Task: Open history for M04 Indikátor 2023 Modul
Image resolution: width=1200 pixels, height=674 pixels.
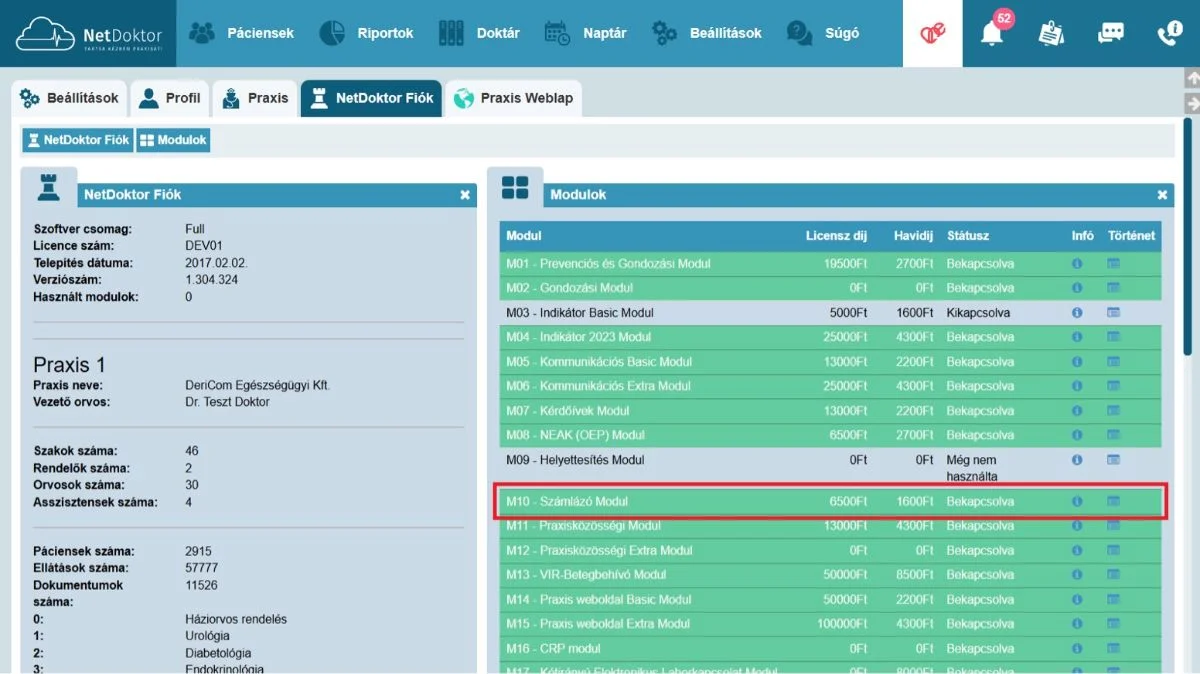Action: (x=1113, y=337)
